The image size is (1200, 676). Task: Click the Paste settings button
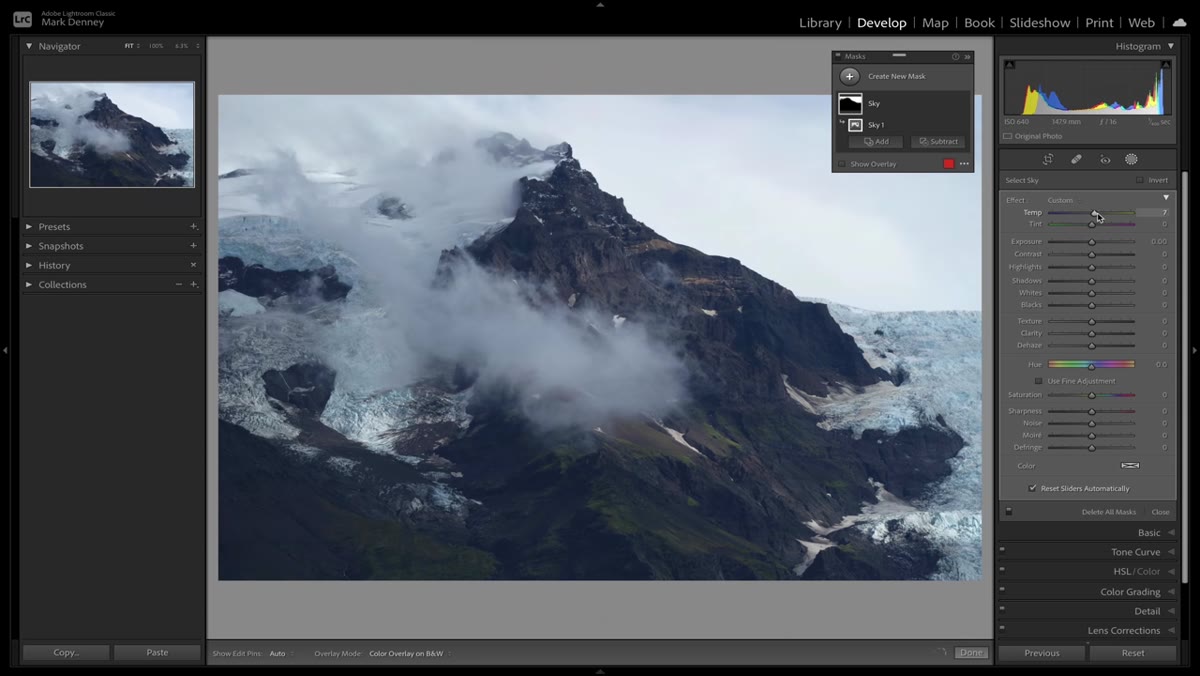(x=157, y=652)
